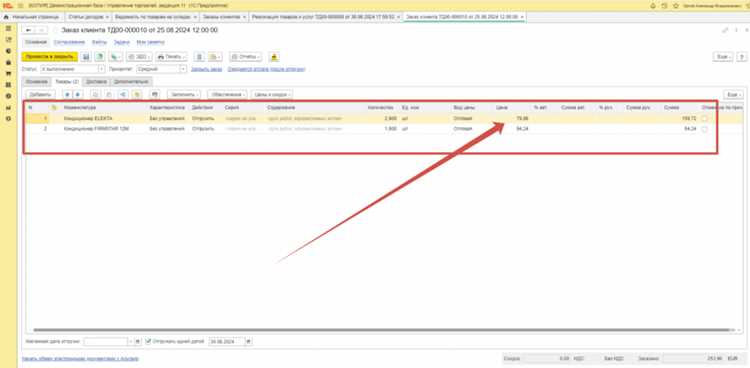Click the Добавить button
The width and height of the screenshot is (750, 368).
click(40, 95)
